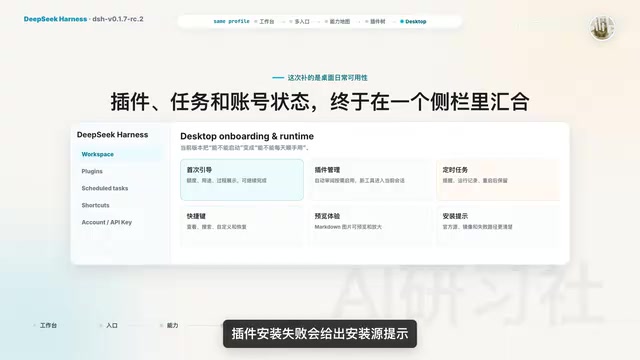Open the 插件管理 card
Screen dimensions: 640x360
(x=370, y=180)
